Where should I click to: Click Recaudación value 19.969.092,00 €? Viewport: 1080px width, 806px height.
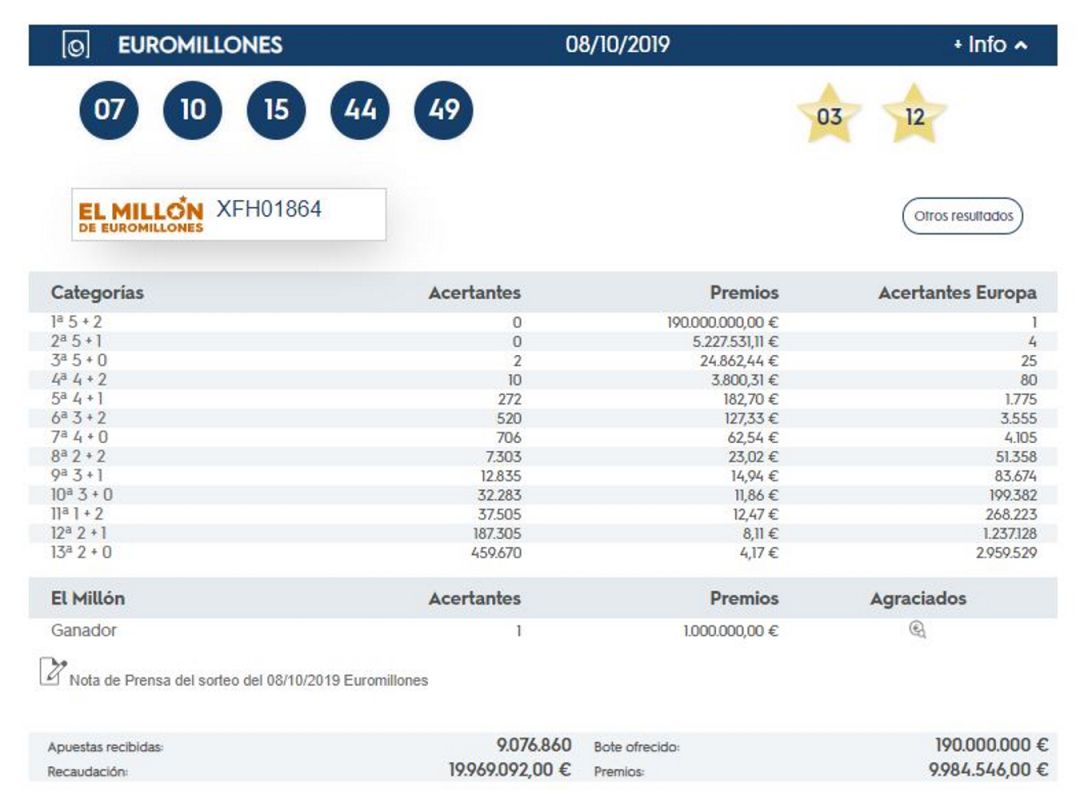pos(510,770)
